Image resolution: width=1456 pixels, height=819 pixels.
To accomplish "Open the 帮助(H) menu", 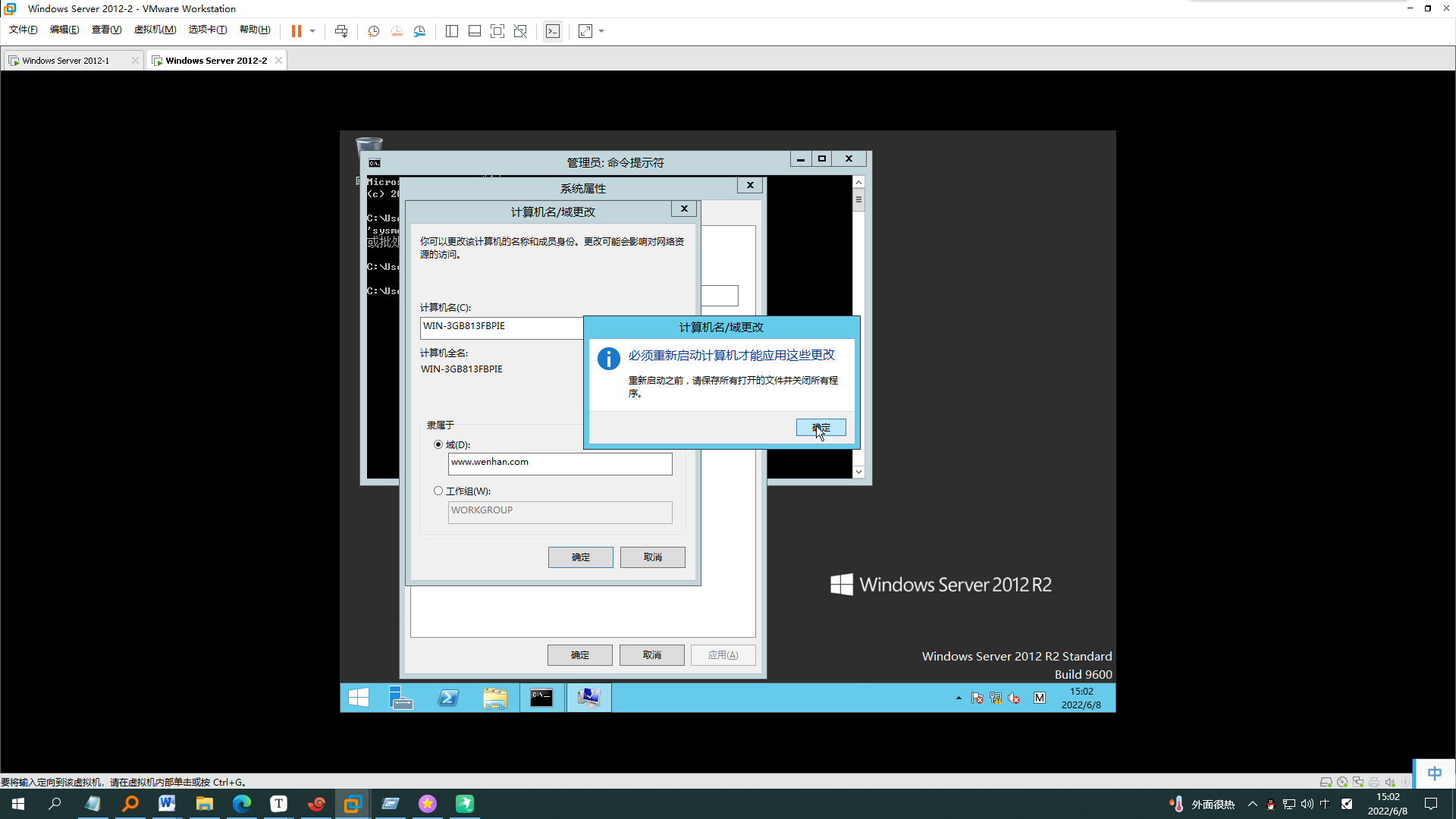I will coord(255,30).
